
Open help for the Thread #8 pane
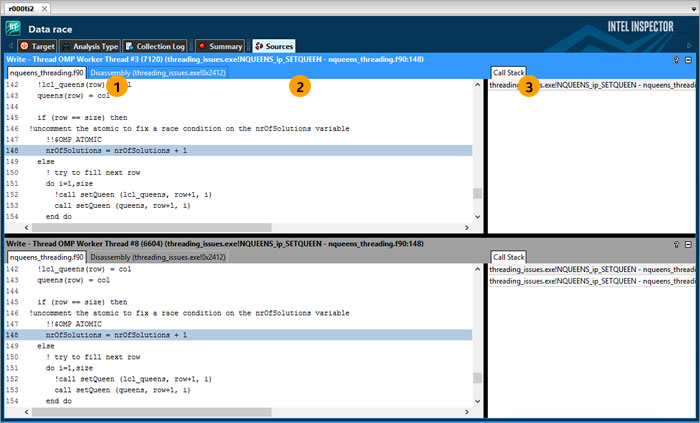point(676,244)
